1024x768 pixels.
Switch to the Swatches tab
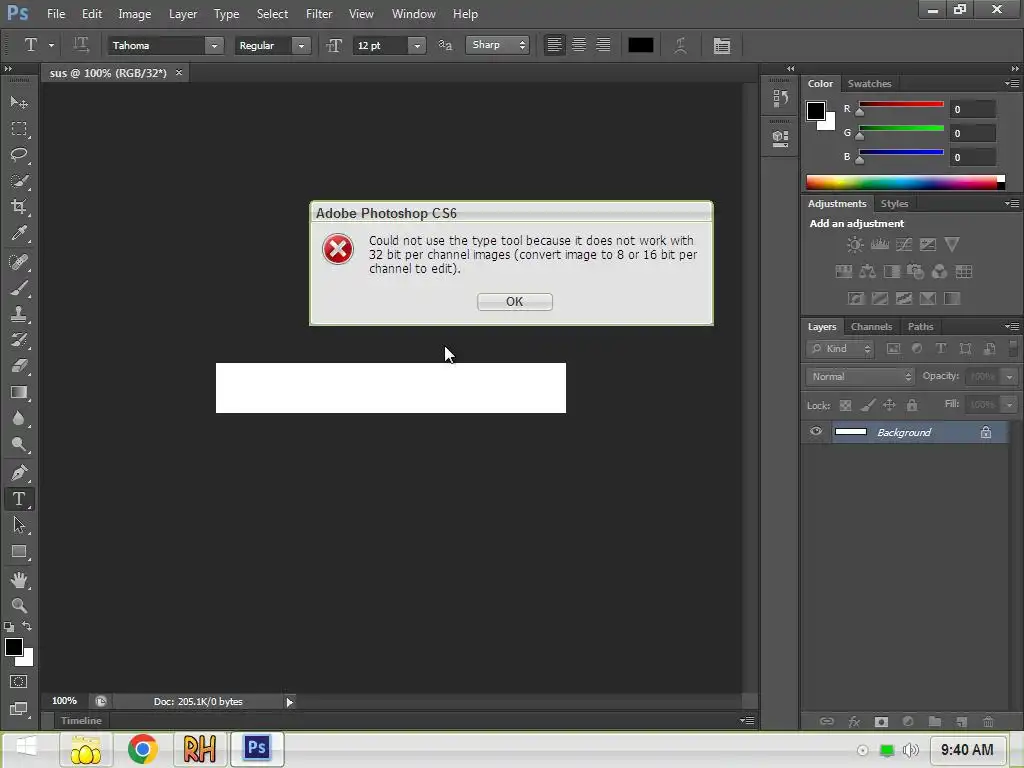pos(869,84)
